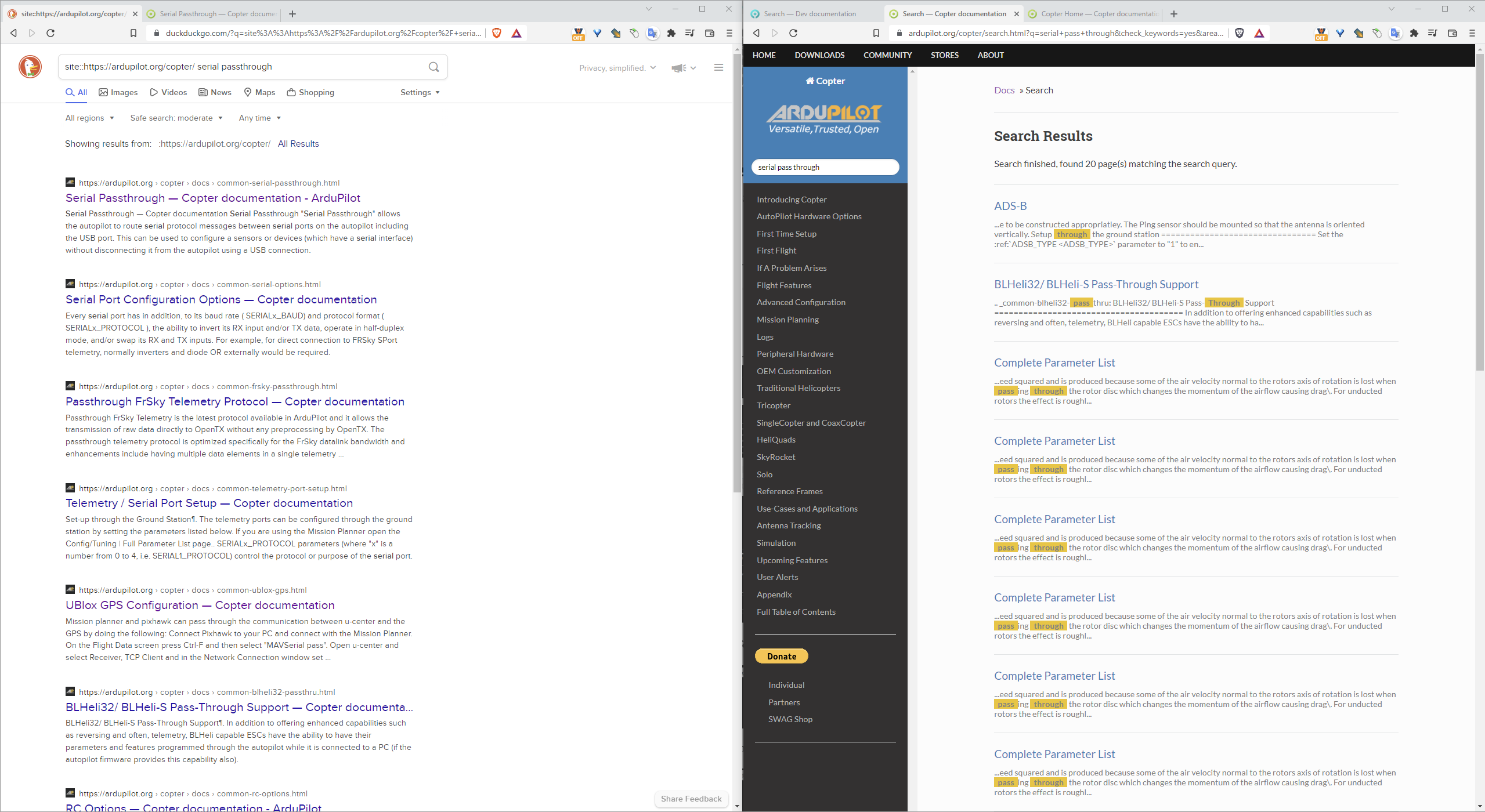Open the Serial Passthrough Copter documentation result
1485x812 pixels.
tap(212, 198)
